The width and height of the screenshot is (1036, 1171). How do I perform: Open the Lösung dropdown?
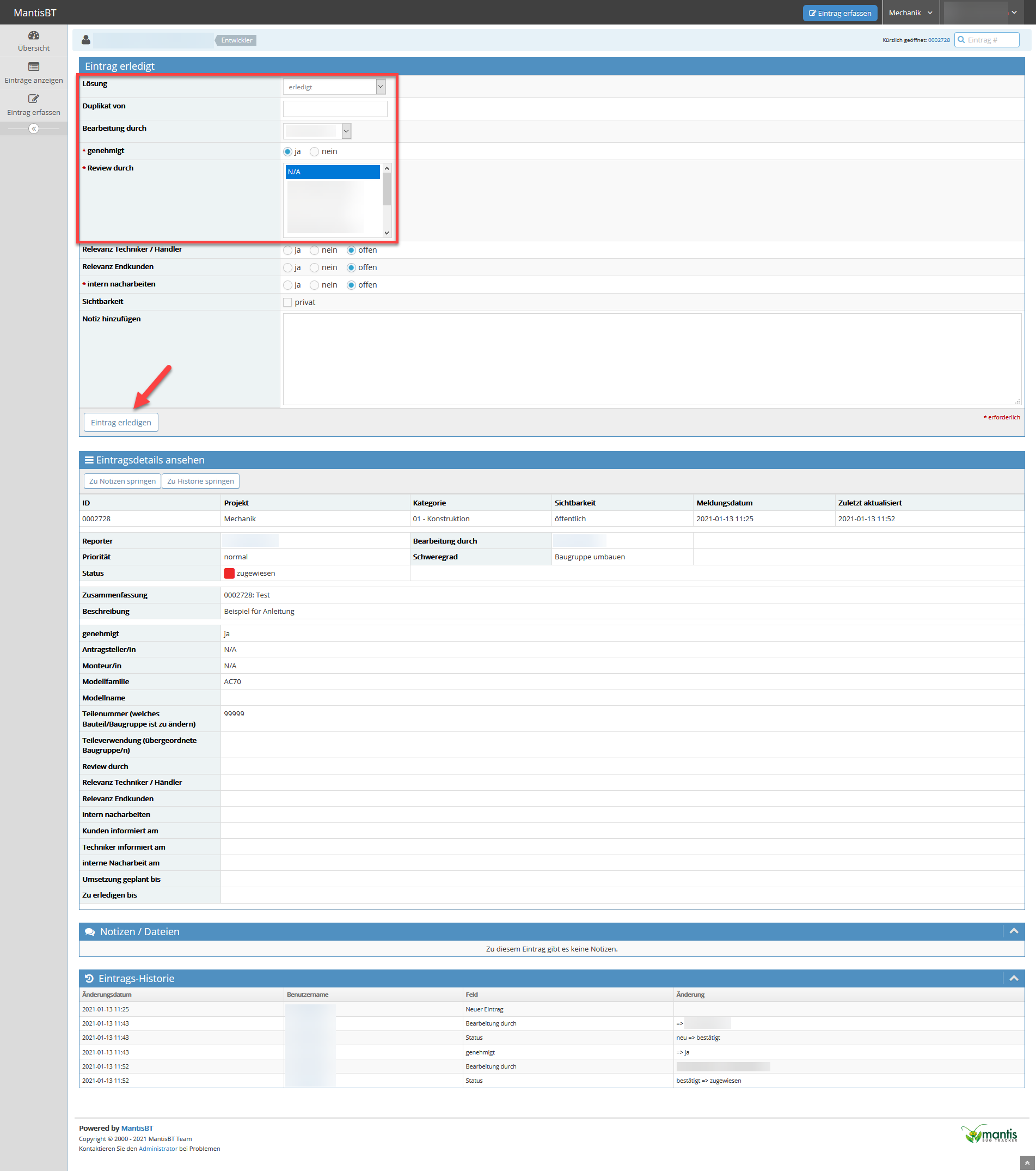[x=334, y=87]
